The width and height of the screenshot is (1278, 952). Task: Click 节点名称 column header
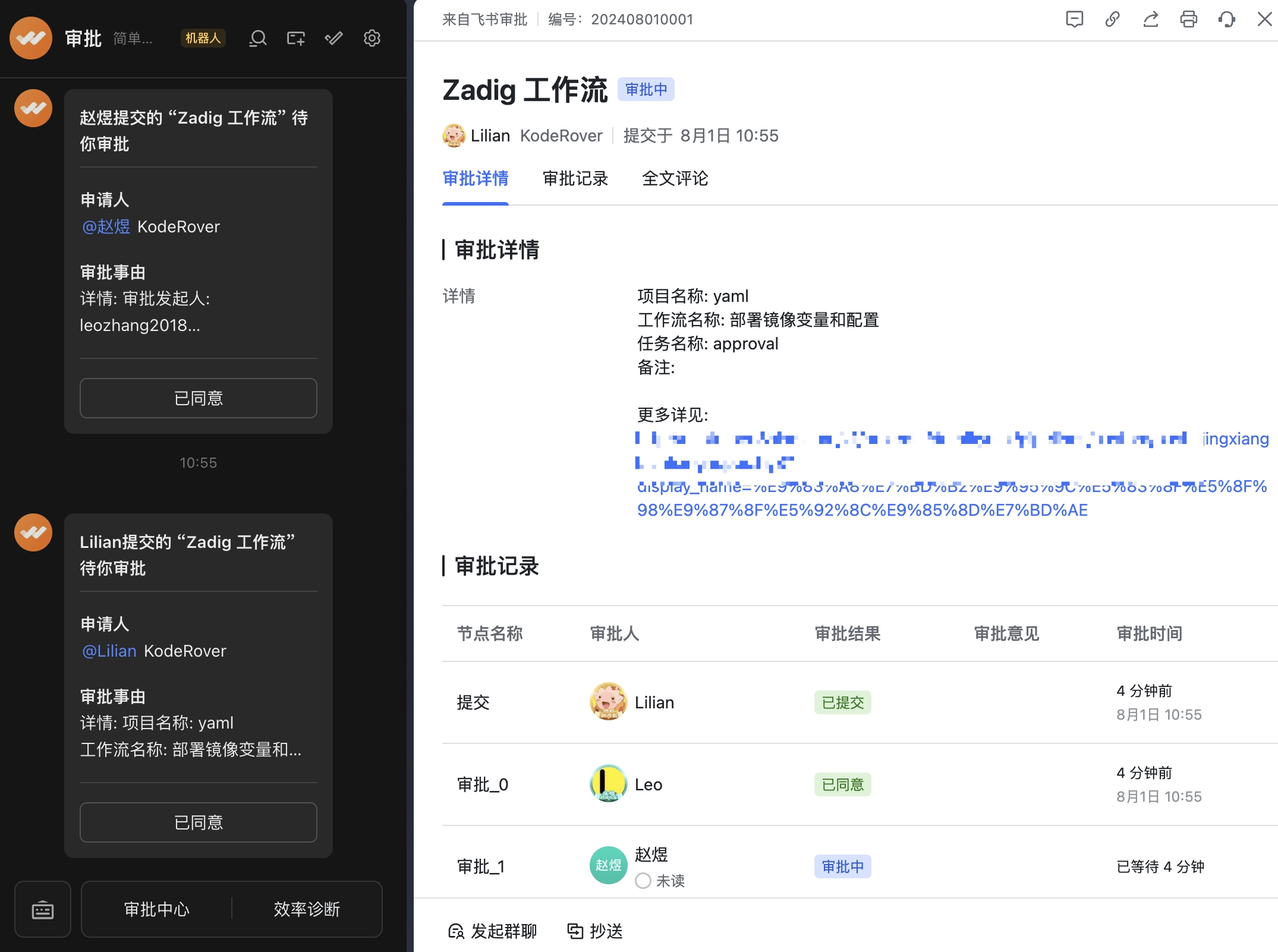pos(490,633)
